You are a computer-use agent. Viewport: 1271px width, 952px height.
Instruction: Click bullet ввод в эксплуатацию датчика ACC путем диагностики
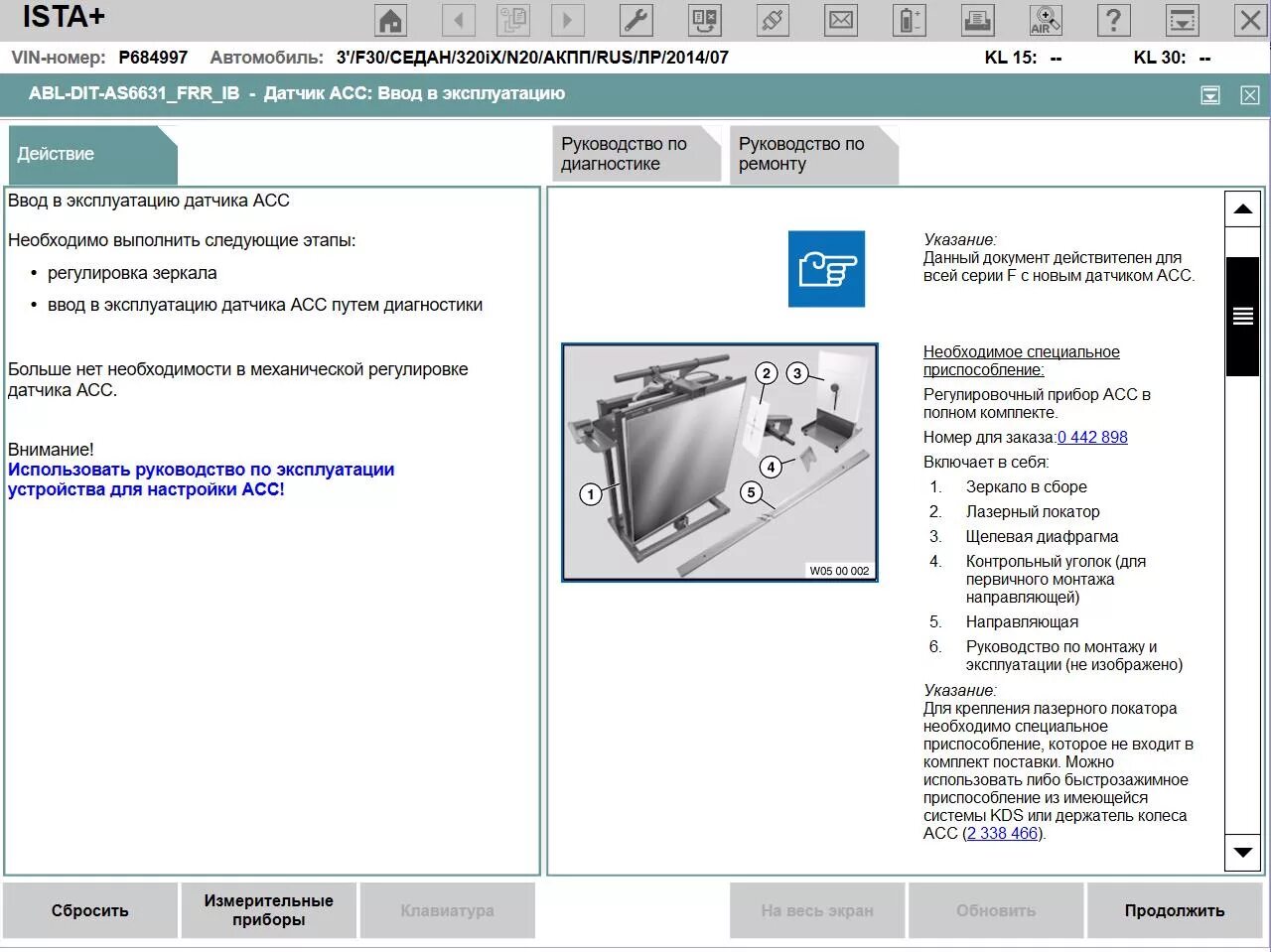click(265, 305)
